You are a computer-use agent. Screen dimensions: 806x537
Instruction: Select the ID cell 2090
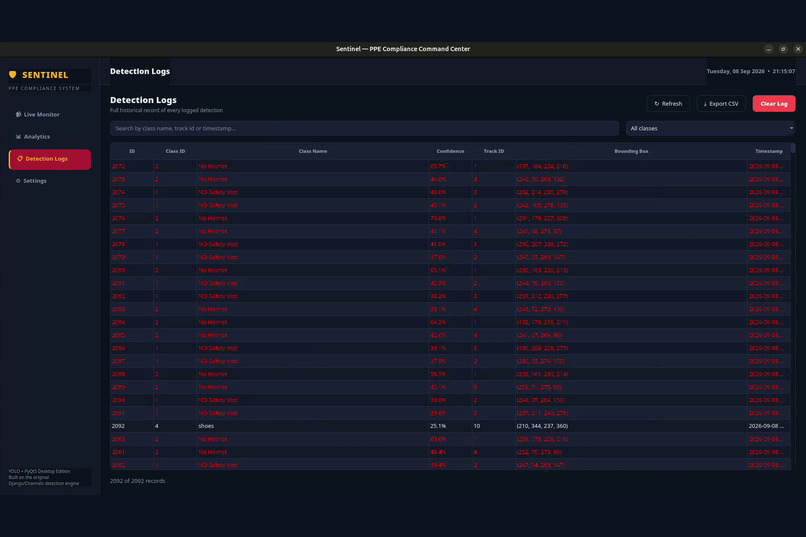tap(132, 400)
